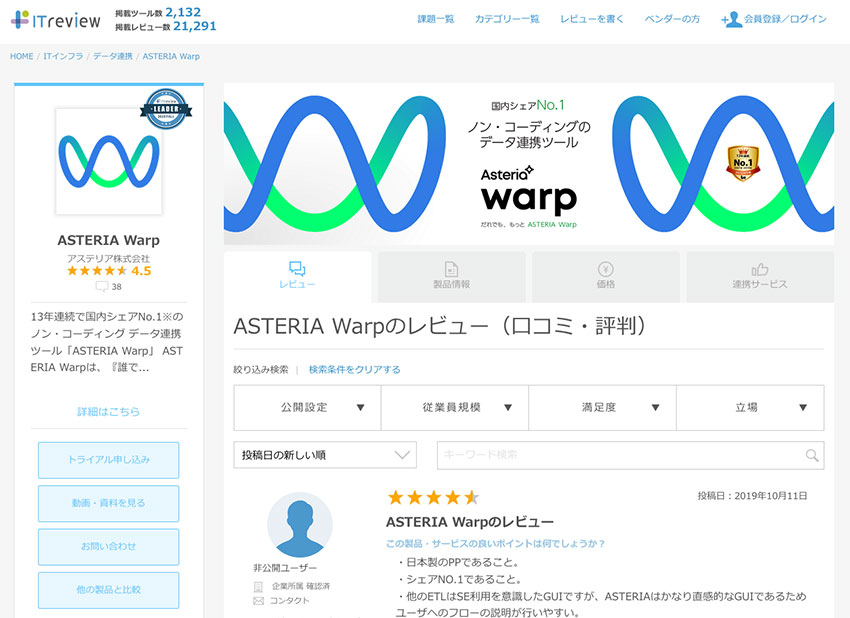Viewport: 850px width, 618px height.
Task: Switch to the 製品情報 tab
Action: [x=452, y=276]
